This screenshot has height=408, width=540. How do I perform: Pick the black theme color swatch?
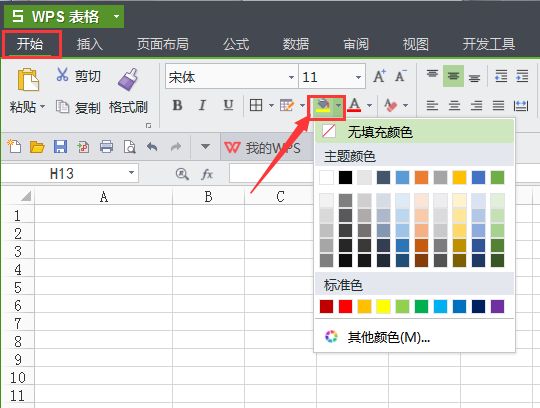pyautogui.click(x=345, y=178)
